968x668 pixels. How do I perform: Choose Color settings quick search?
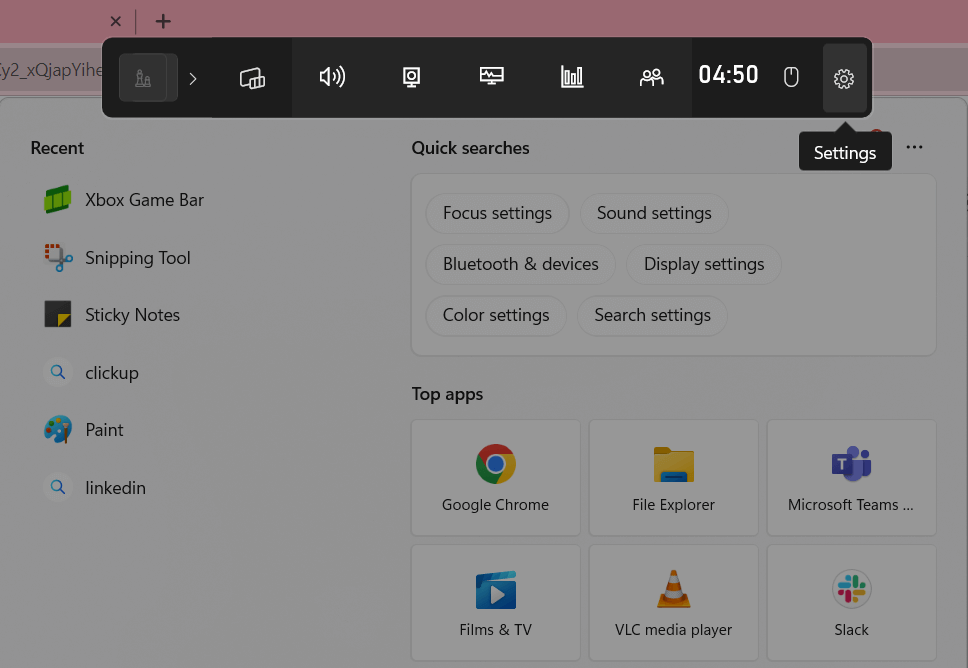pos(496,315)
